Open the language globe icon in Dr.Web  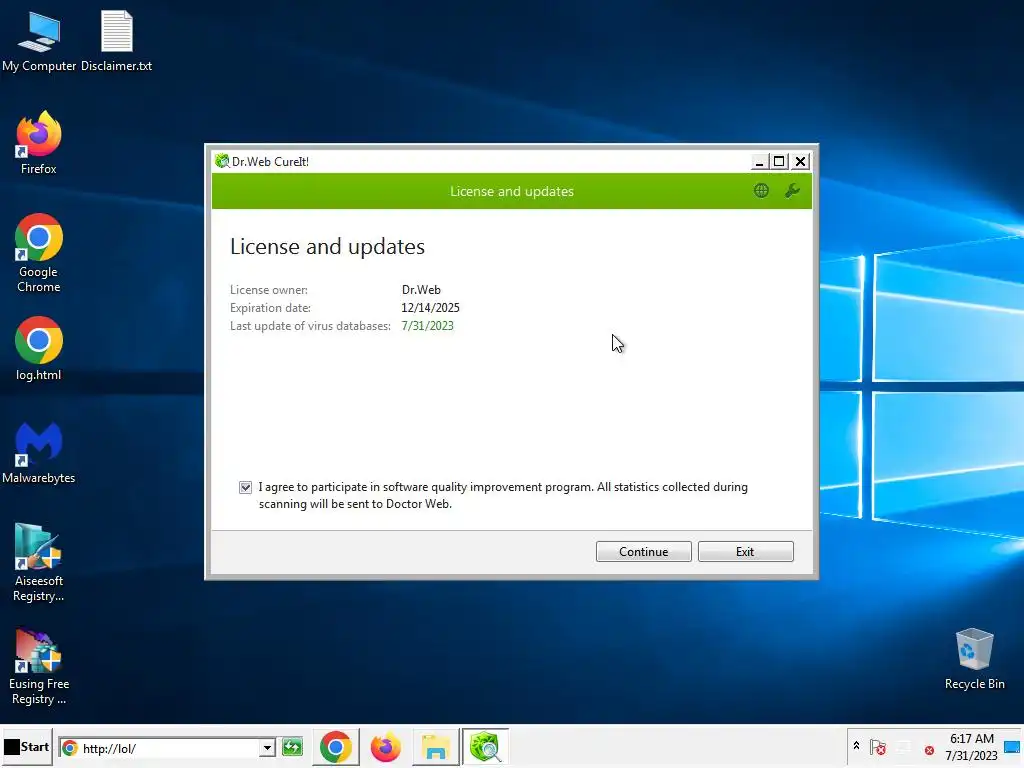tap(761, 191)
